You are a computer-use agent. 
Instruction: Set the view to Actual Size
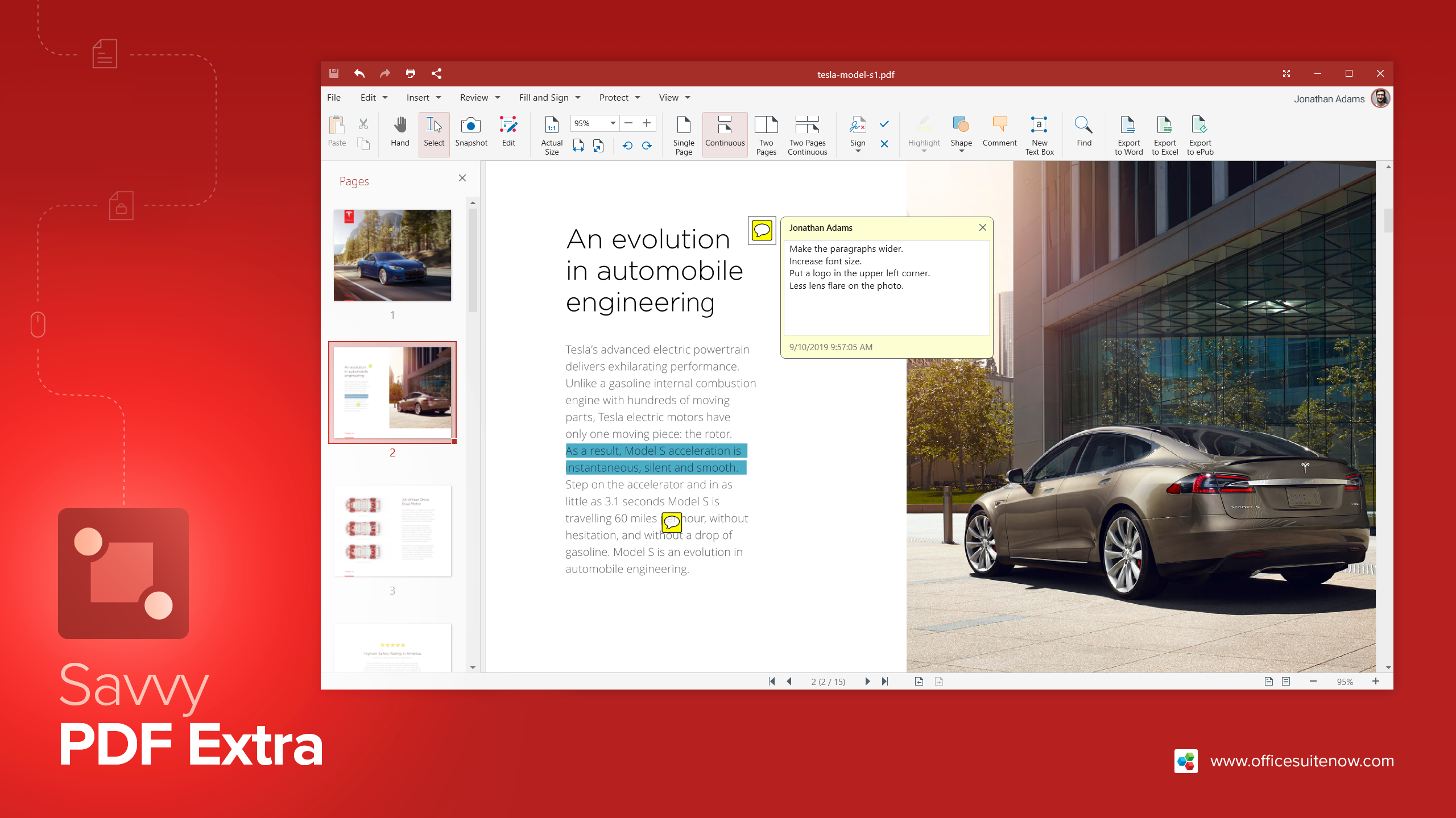552,135
